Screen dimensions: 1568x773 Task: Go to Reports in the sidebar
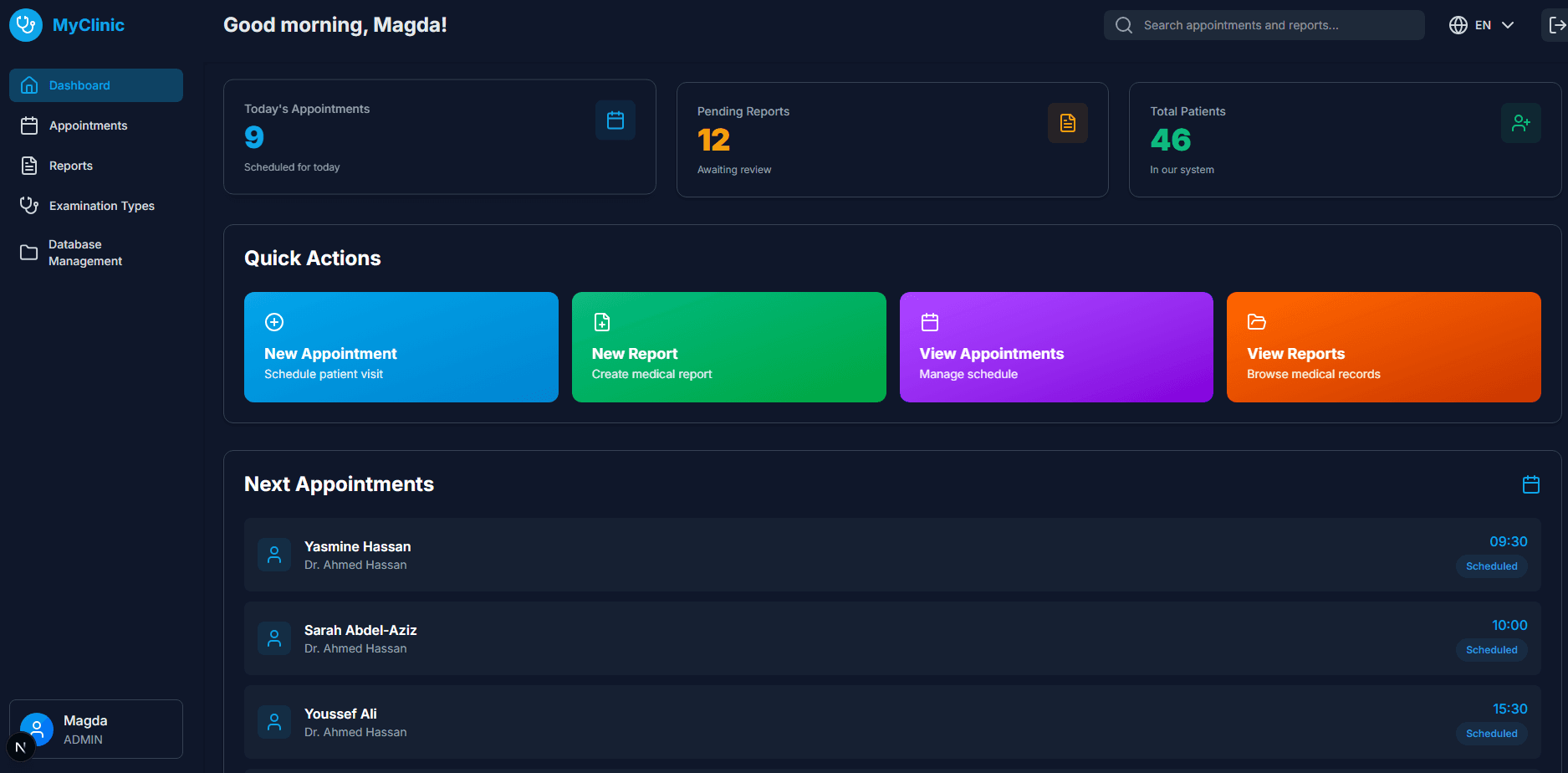71,166
